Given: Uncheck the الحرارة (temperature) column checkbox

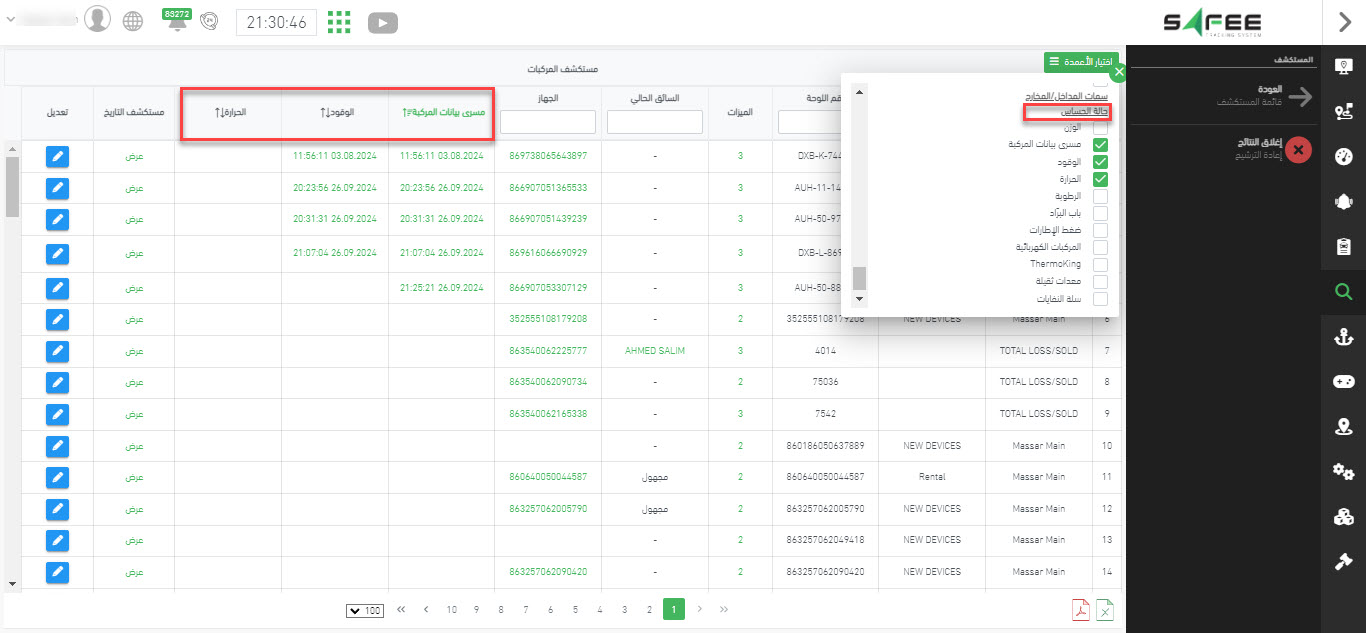Looking at the screenshot, I should 1100,179.
